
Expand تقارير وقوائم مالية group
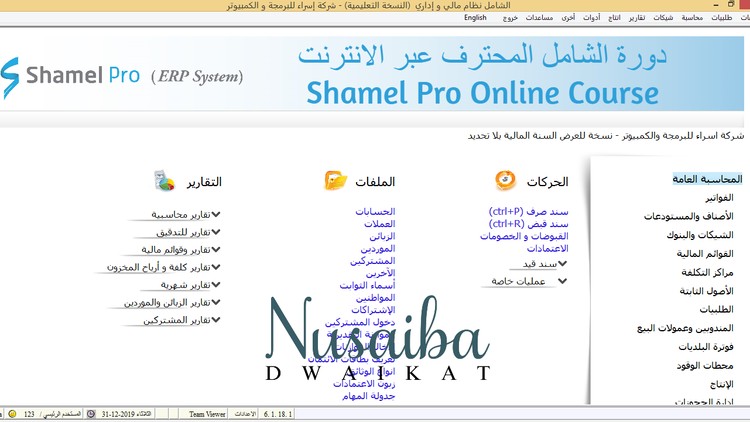click(x=216, y=249)
